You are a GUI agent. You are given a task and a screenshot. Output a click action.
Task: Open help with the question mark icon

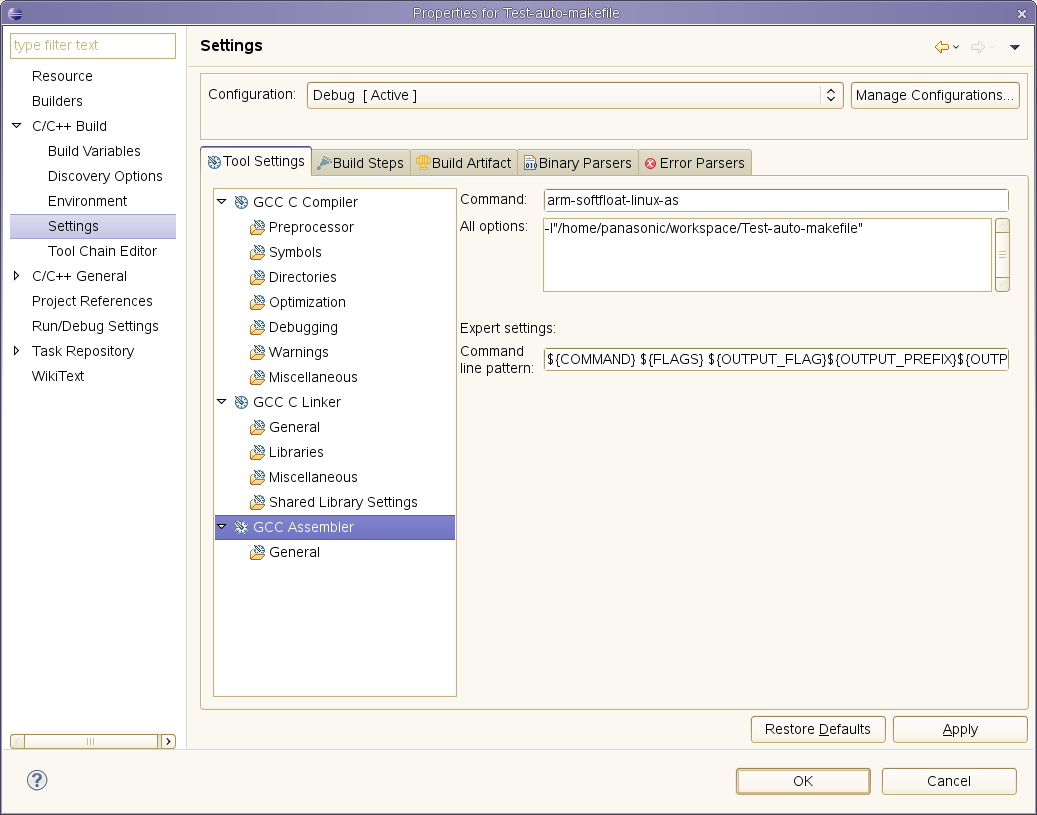pyautogui.click(x=37, y=780)
